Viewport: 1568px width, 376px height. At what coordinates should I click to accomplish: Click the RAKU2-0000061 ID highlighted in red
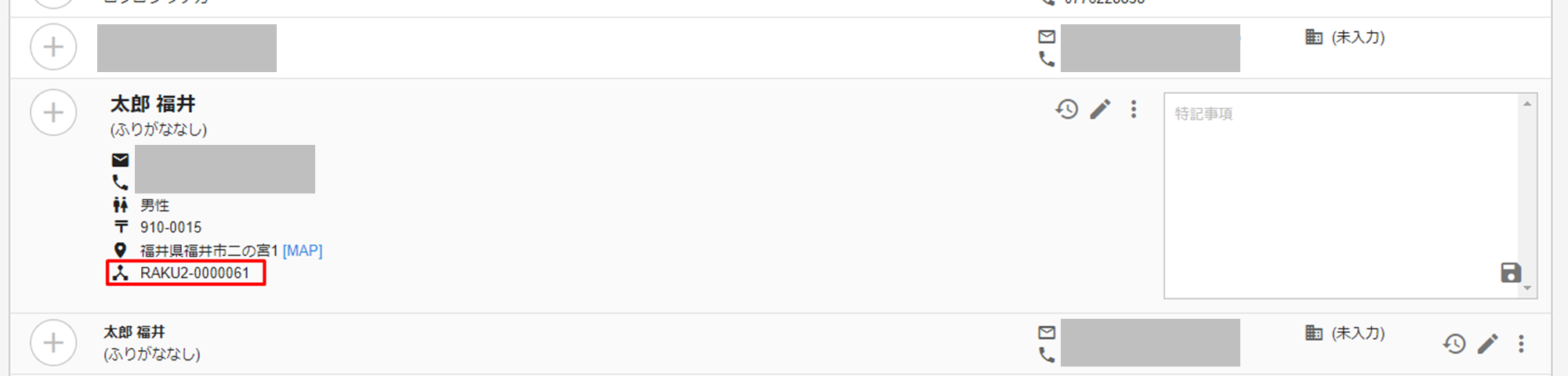click(194, 273)
